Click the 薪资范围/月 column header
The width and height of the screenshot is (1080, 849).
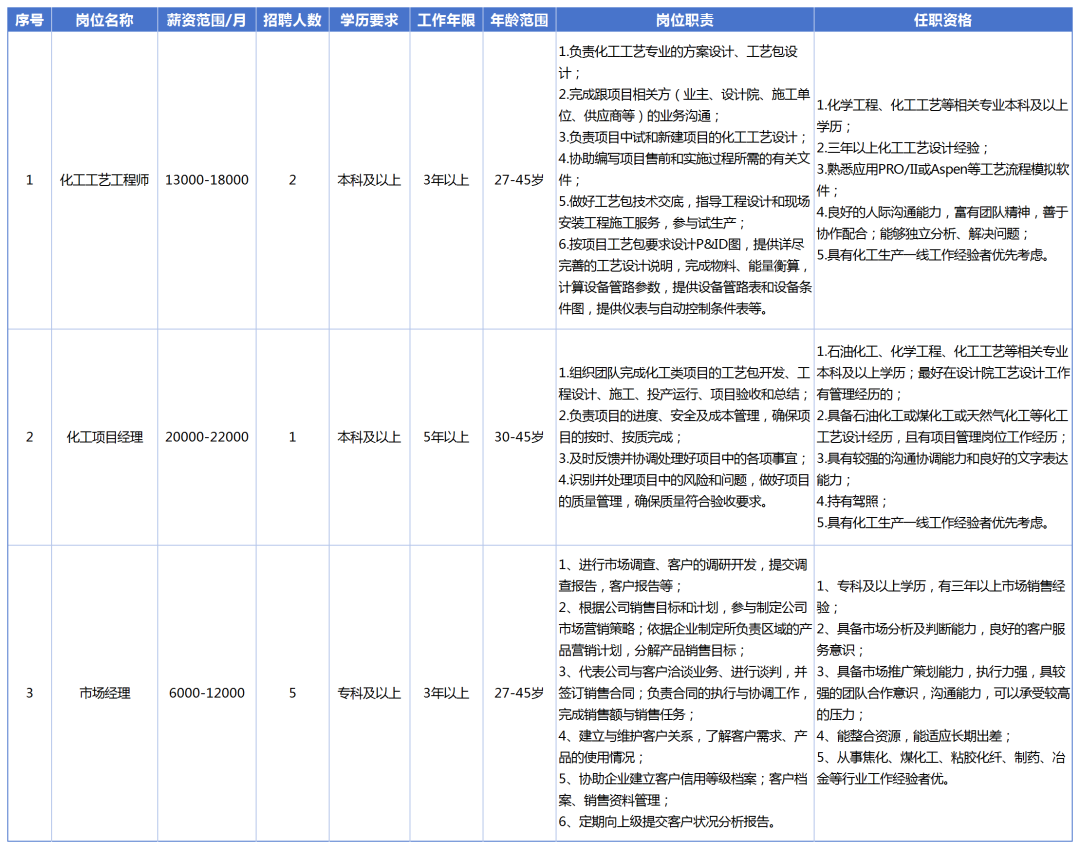207,20
